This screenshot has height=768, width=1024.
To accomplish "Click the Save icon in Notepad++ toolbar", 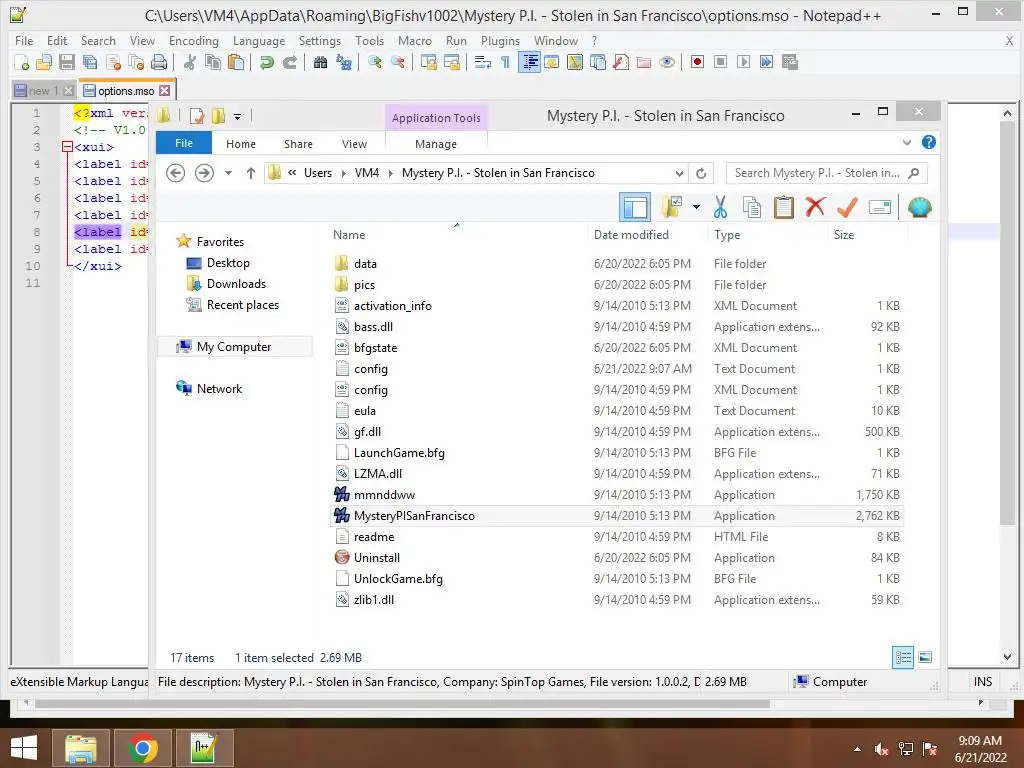I will point(67,62).
